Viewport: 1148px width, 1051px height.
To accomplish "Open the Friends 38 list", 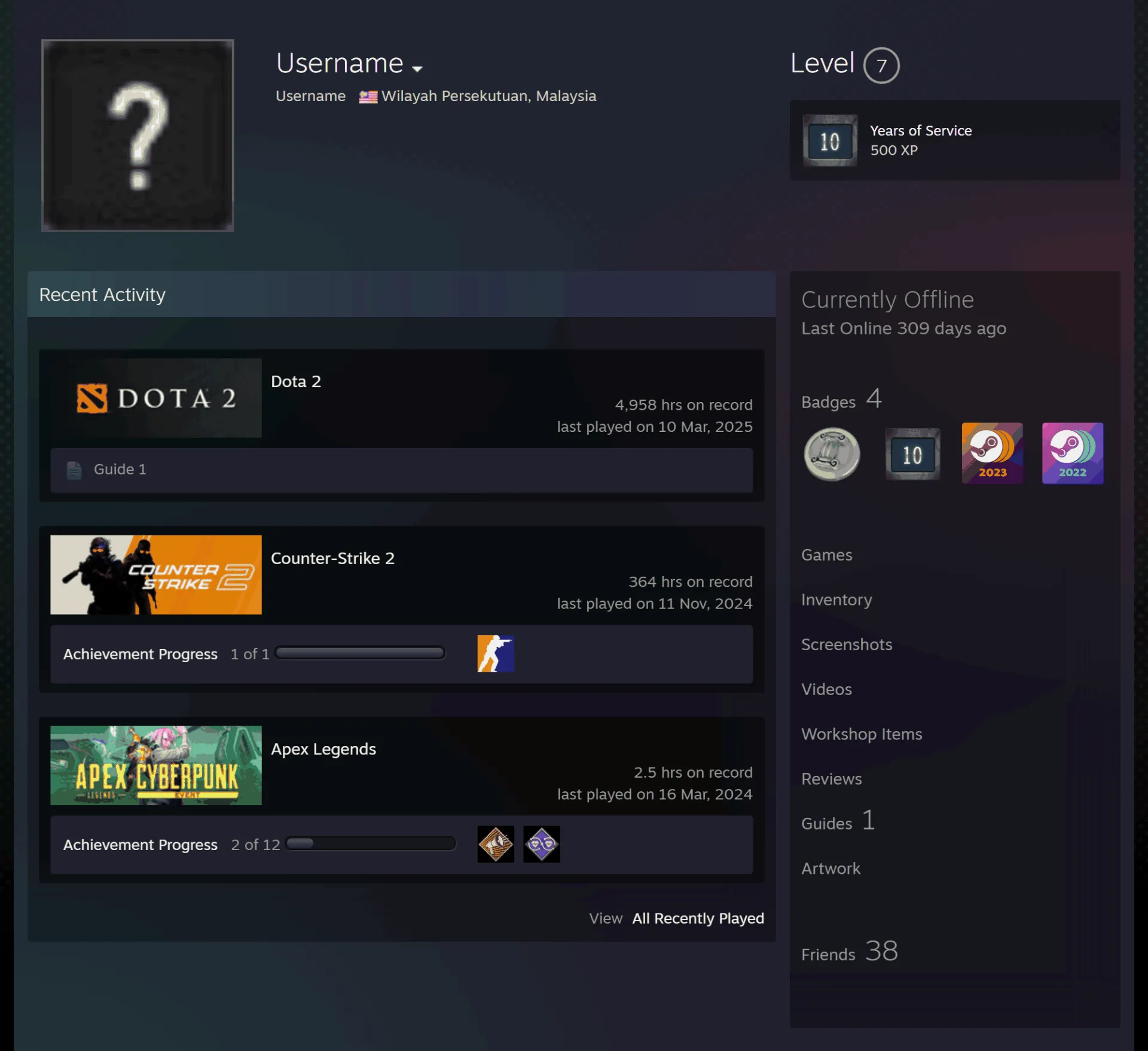I will pyautogui.click(x=850, y=952).
